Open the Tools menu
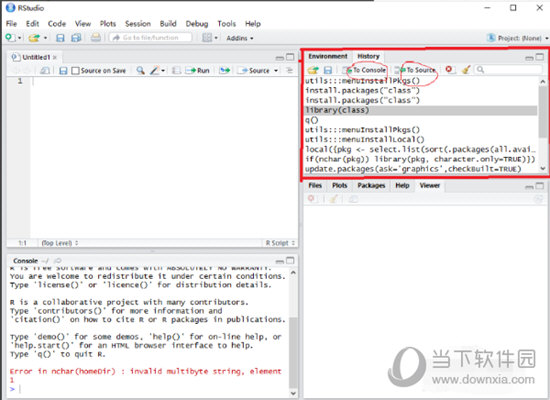550x400 pixels. pos(227,24)
